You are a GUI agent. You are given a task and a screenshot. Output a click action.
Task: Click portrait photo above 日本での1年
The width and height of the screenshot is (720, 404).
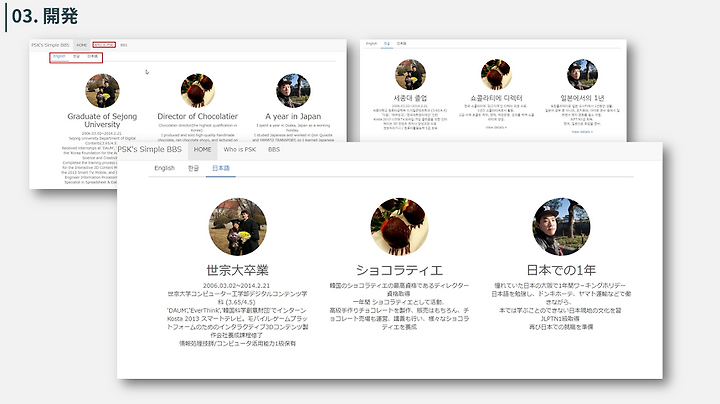[561, 227]
